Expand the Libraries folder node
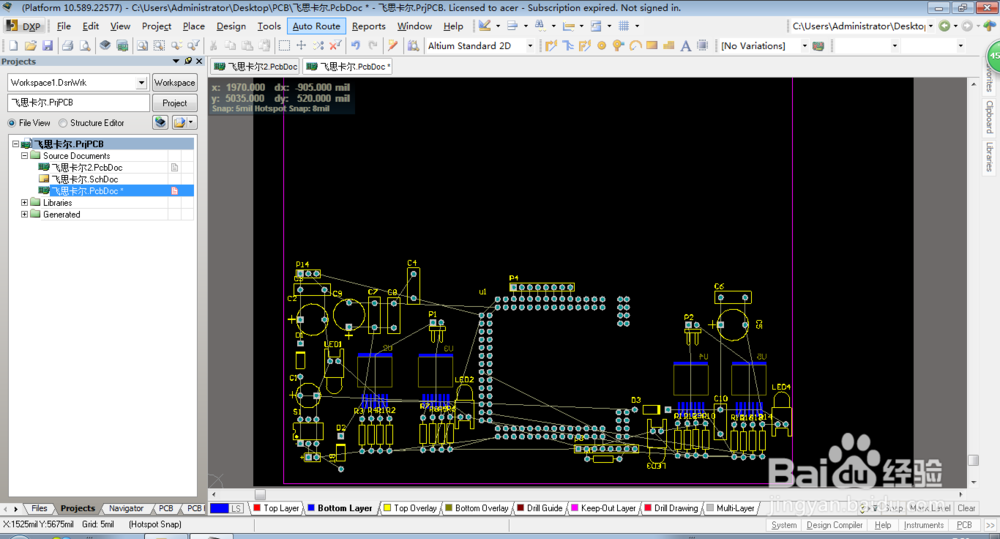Image resolution: width=1000 pixels, height=539 pixels. [x=24, y=203]
